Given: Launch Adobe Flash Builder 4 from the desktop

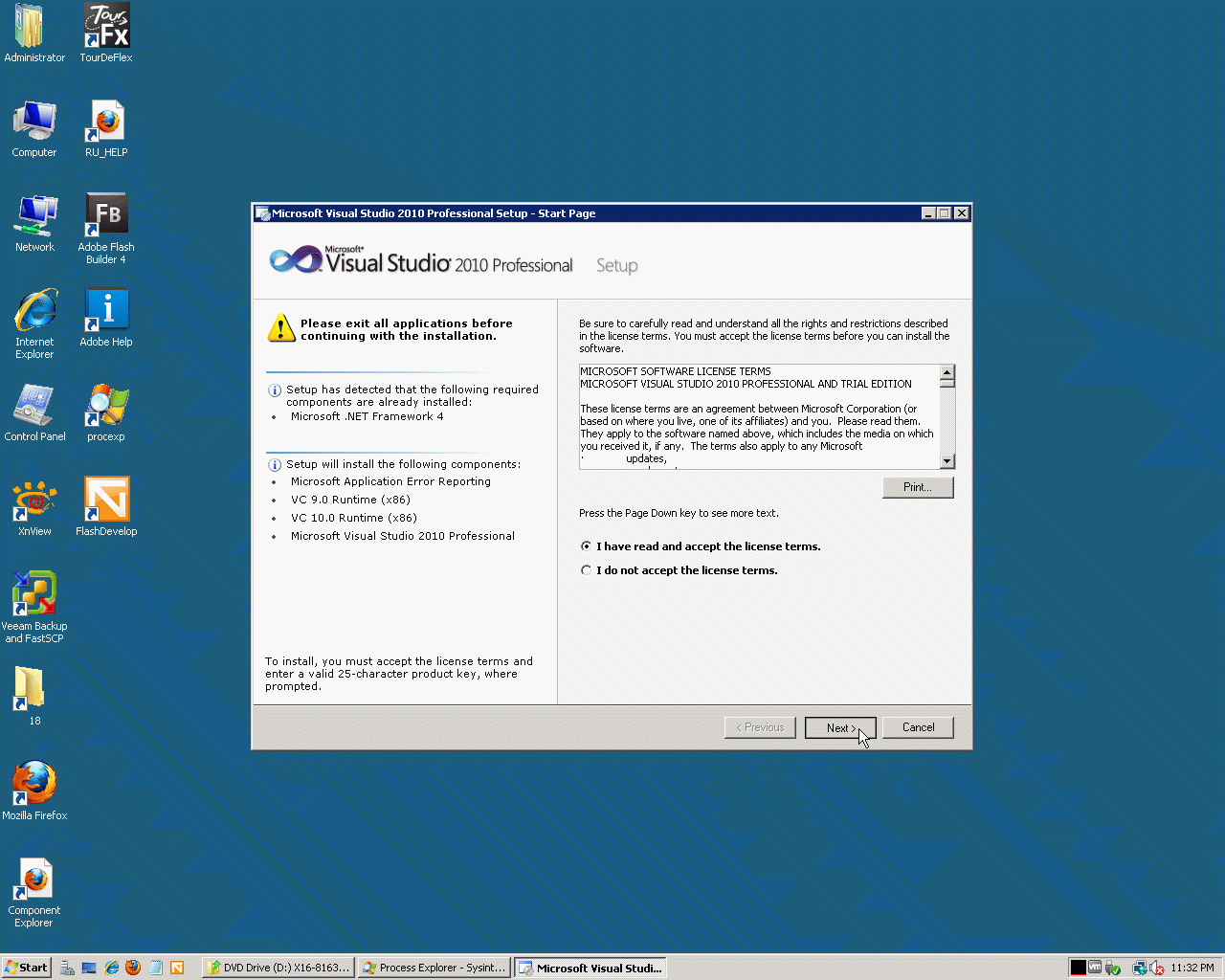Looking at the screenshot, I should [106, 229].
